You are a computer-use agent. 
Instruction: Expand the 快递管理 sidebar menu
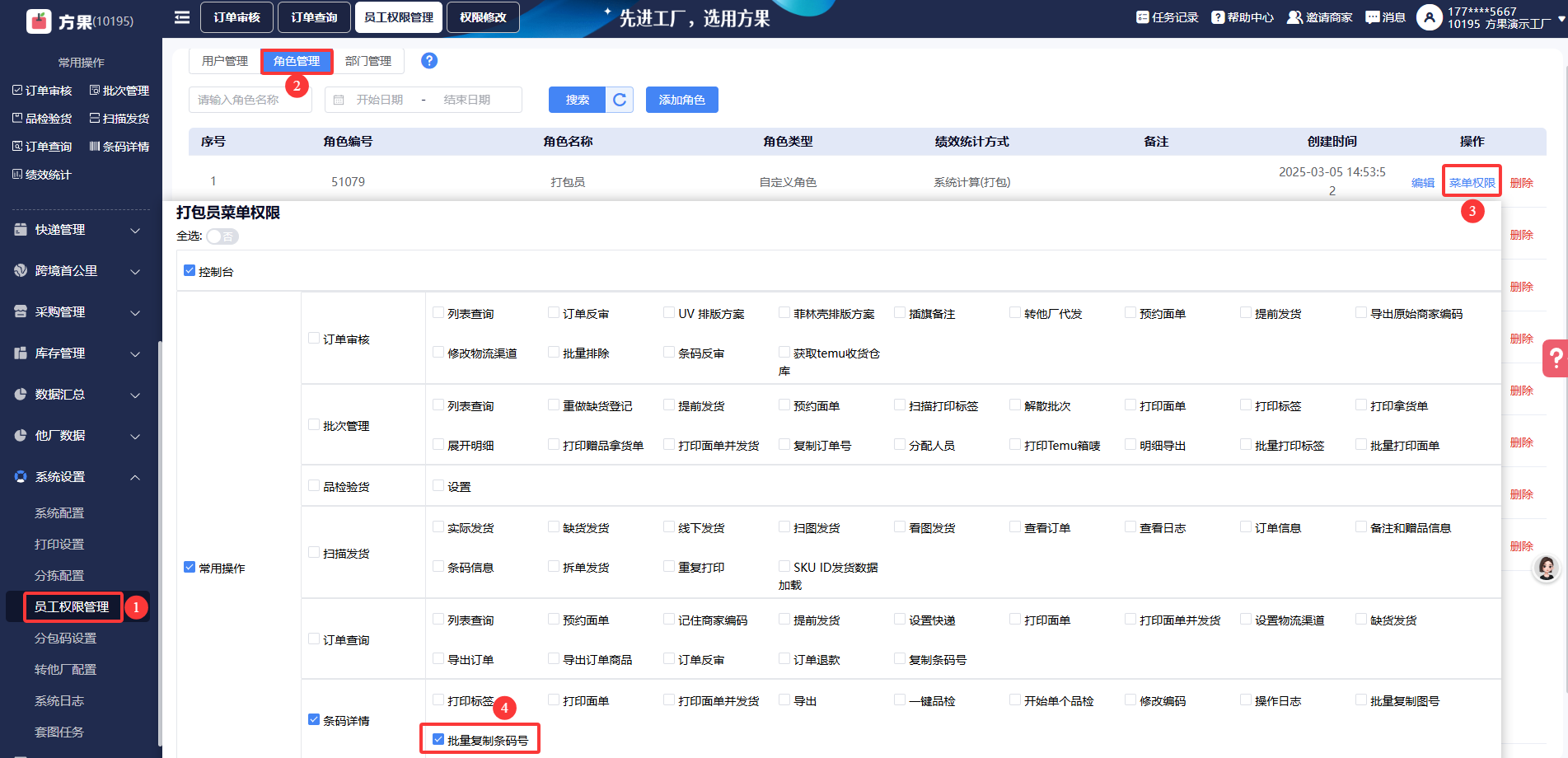(77, 230)
